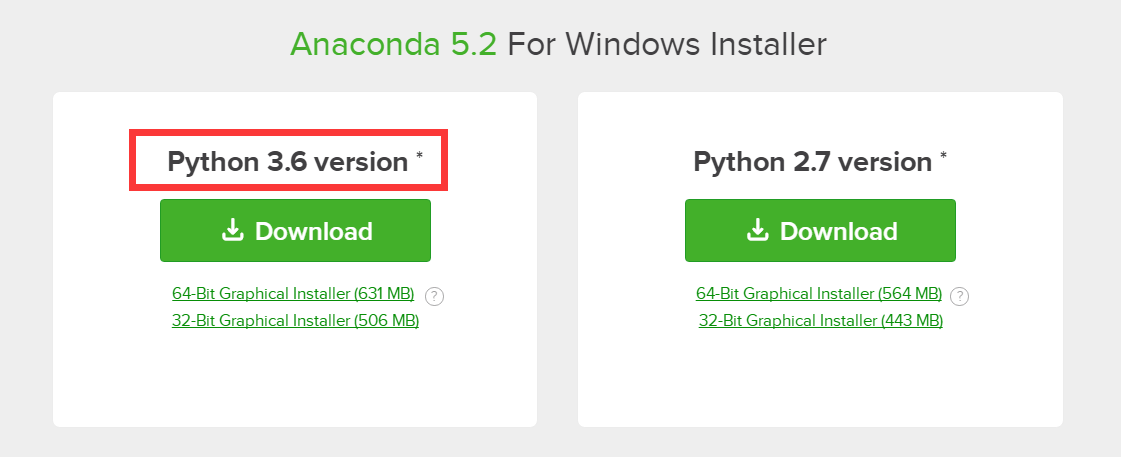Click the asterisk after Python 3.6 version
Viewport: 1121px width, 457px height.
(420, 156)
